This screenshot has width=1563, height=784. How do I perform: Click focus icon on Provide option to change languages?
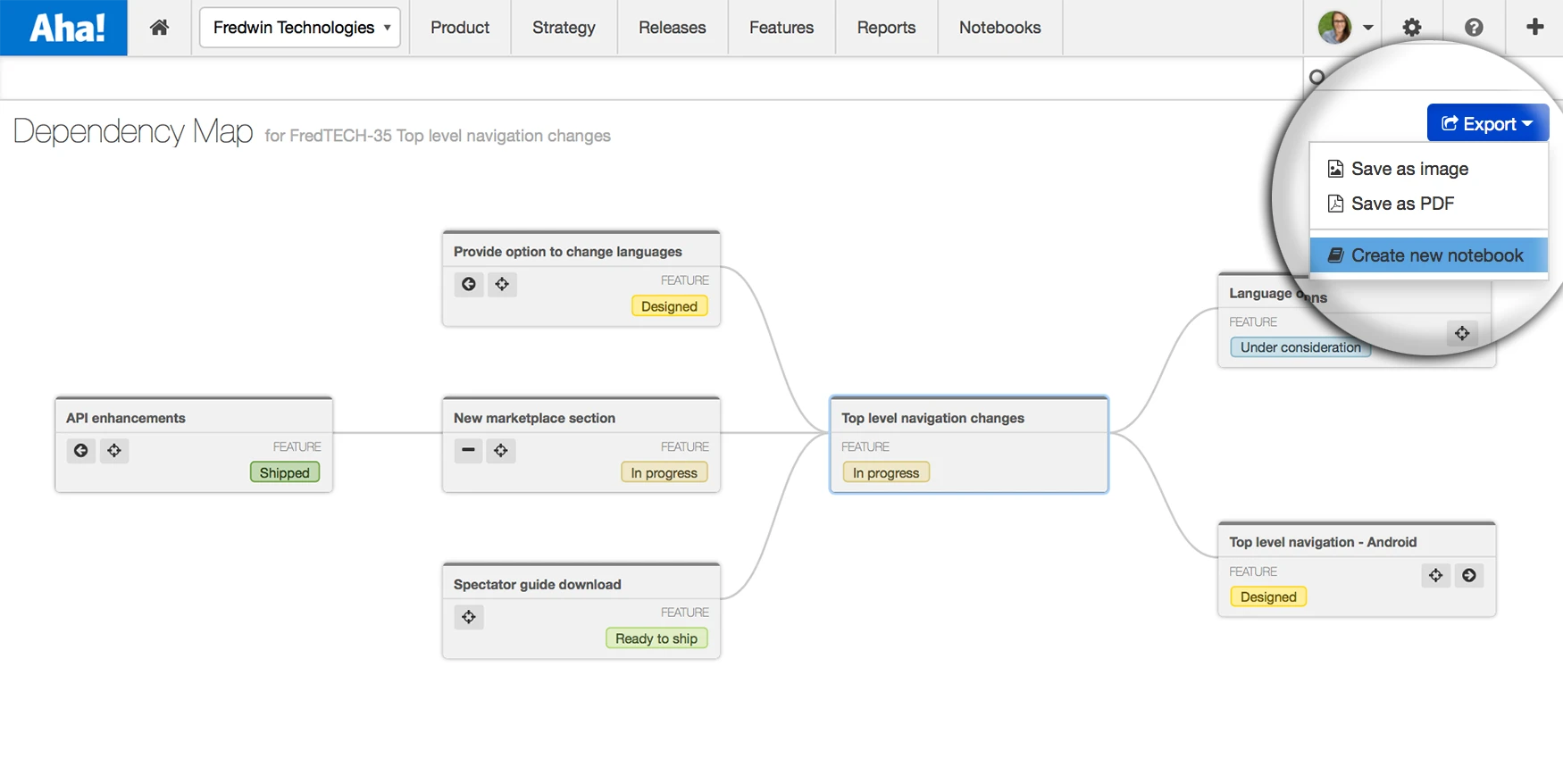(x=502, y=284)
